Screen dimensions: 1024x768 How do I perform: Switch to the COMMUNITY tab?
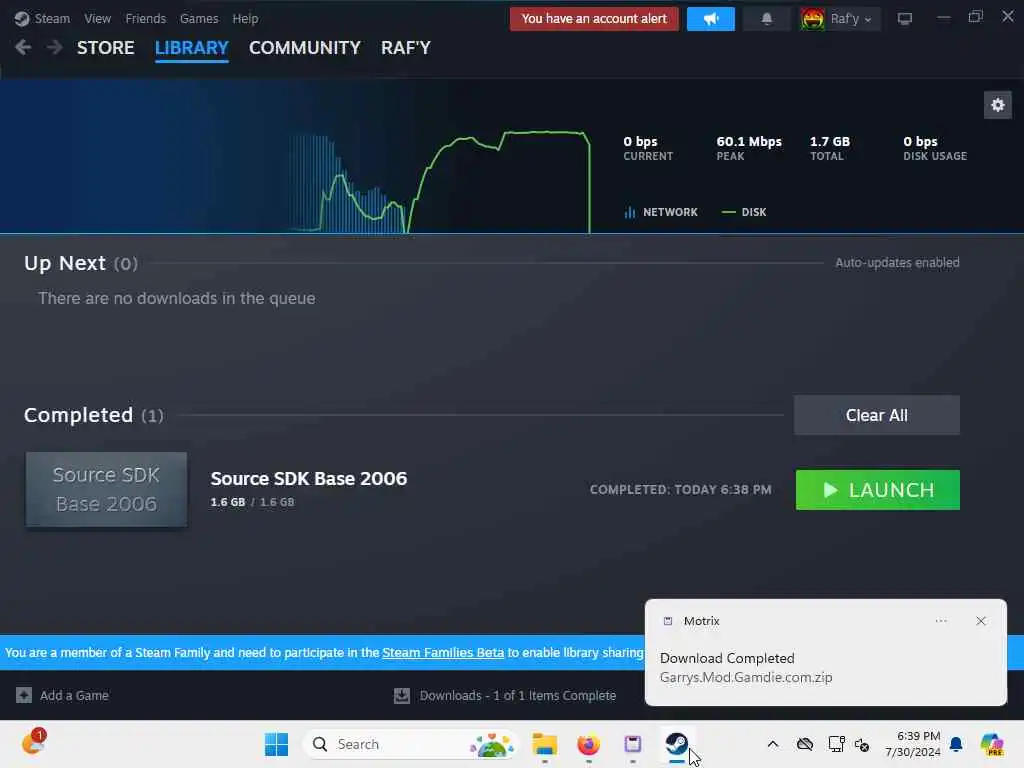pyautogui.click(x=304, y=48)
